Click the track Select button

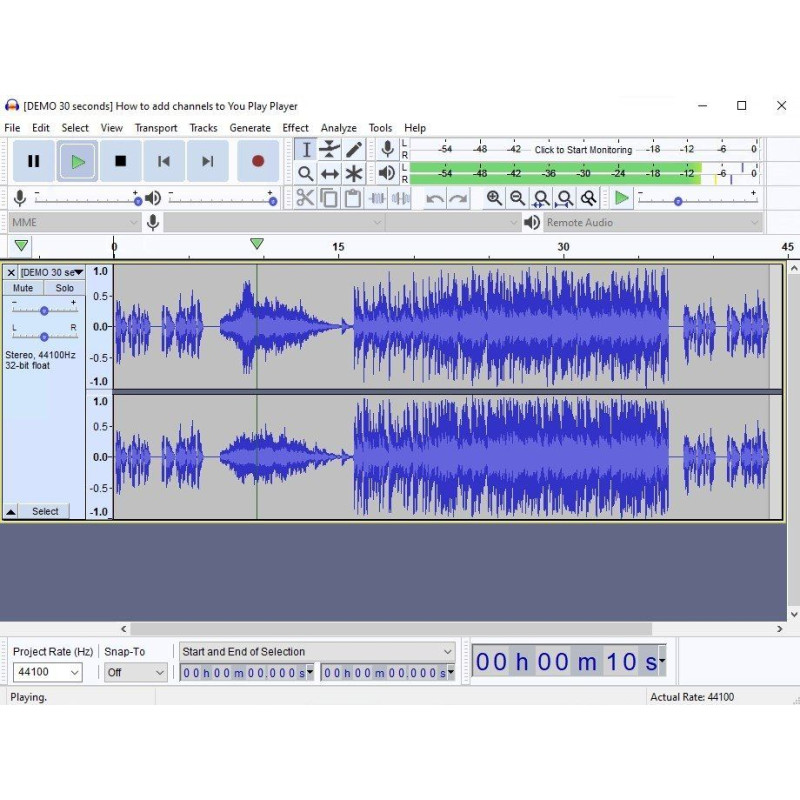(44, 511)
